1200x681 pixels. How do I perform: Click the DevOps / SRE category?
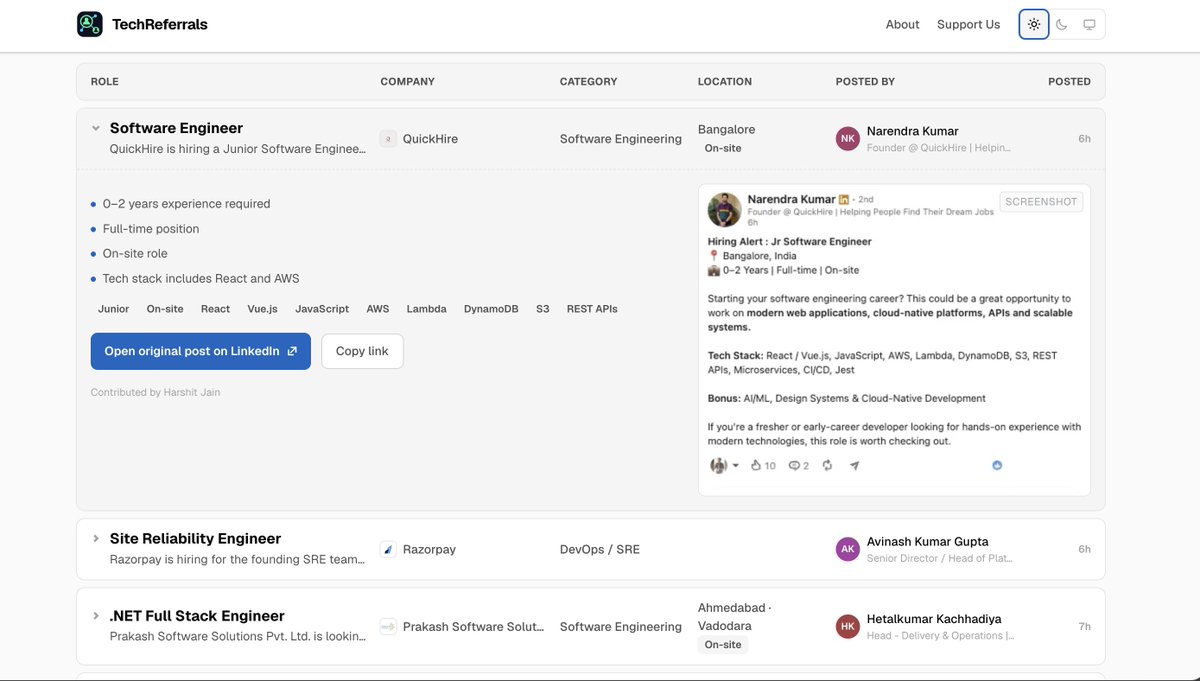click(x=600, y=549)
